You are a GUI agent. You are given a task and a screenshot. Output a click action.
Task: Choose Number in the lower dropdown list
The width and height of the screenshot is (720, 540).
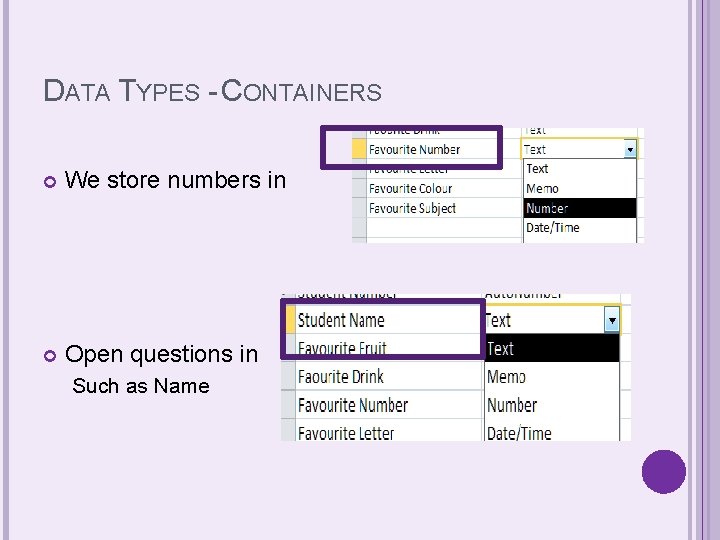[552, 405]
